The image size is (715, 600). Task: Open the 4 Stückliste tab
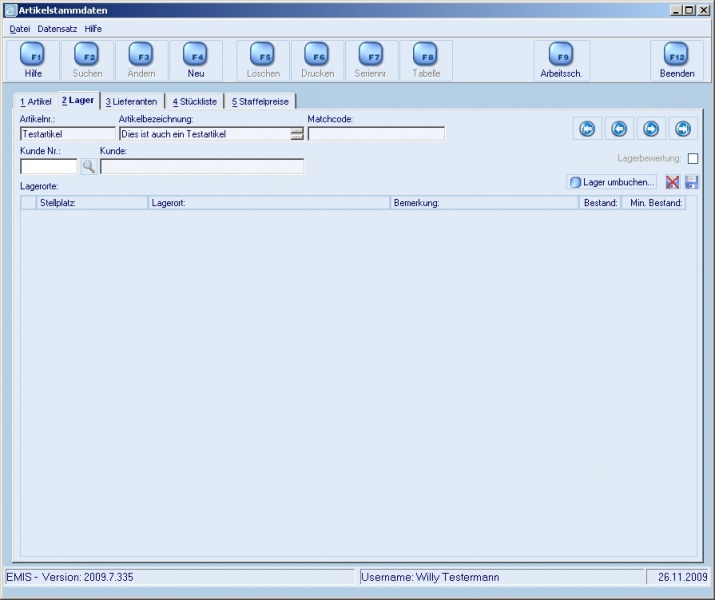(195, 102)
